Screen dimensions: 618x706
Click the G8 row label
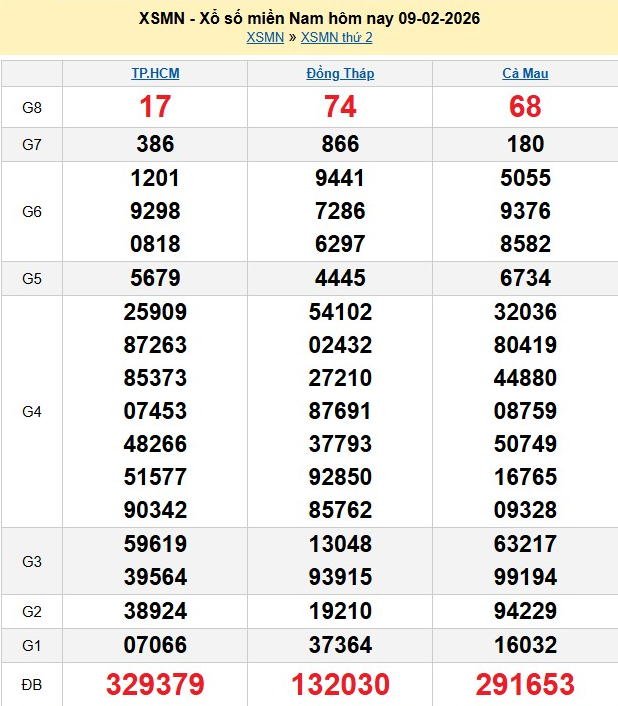click(x=32, y=107)
